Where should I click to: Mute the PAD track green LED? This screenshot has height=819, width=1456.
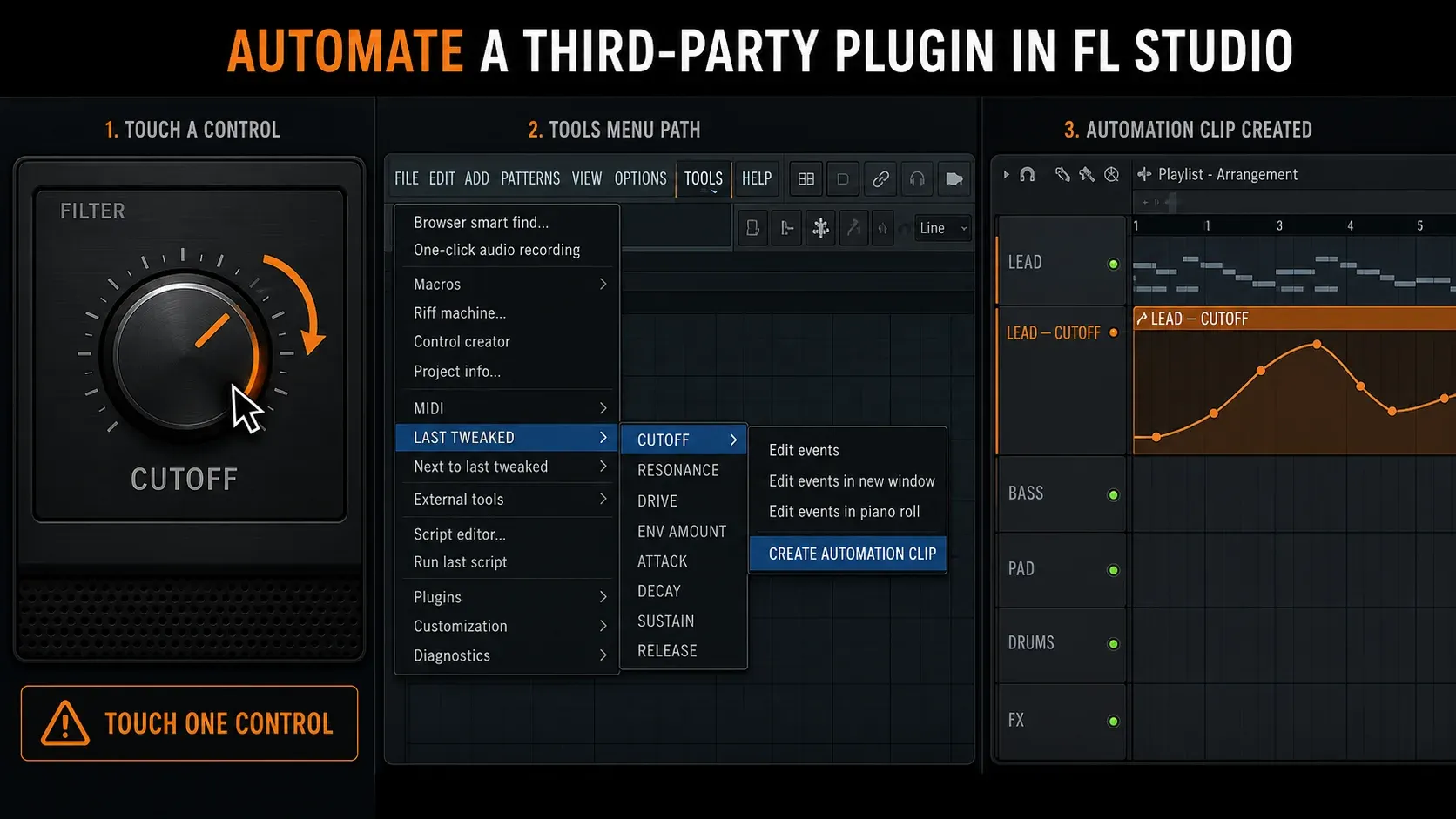point(1113,570)
